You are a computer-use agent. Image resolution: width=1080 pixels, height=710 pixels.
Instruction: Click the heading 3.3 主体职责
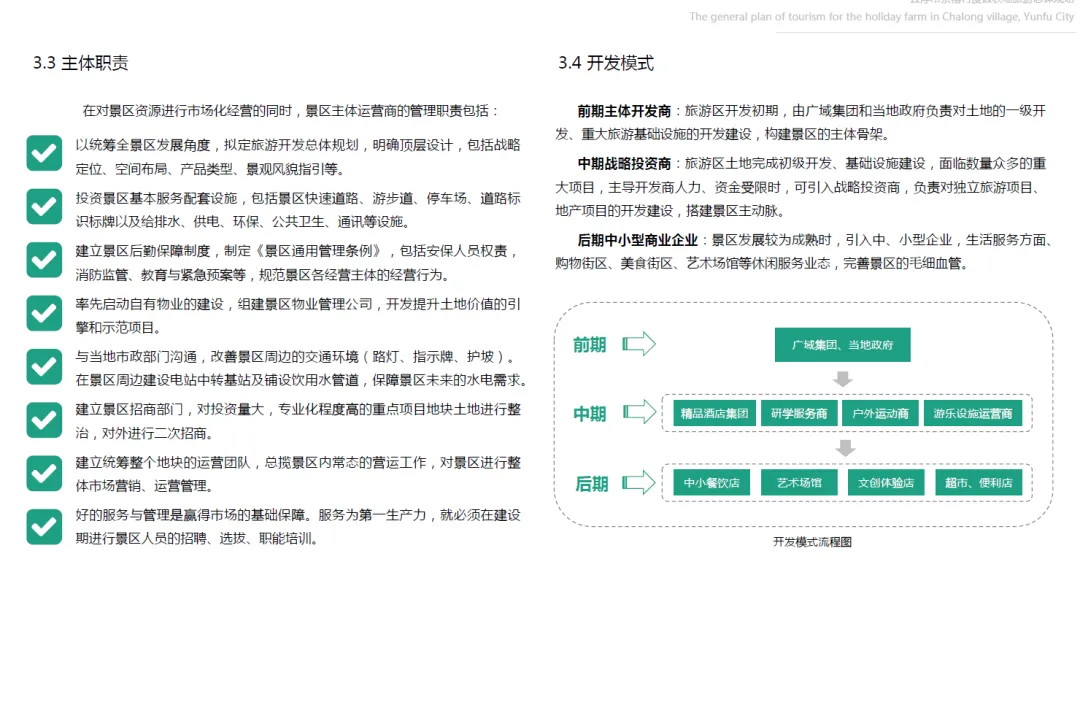pyautogui.click(x=81, y=63)
